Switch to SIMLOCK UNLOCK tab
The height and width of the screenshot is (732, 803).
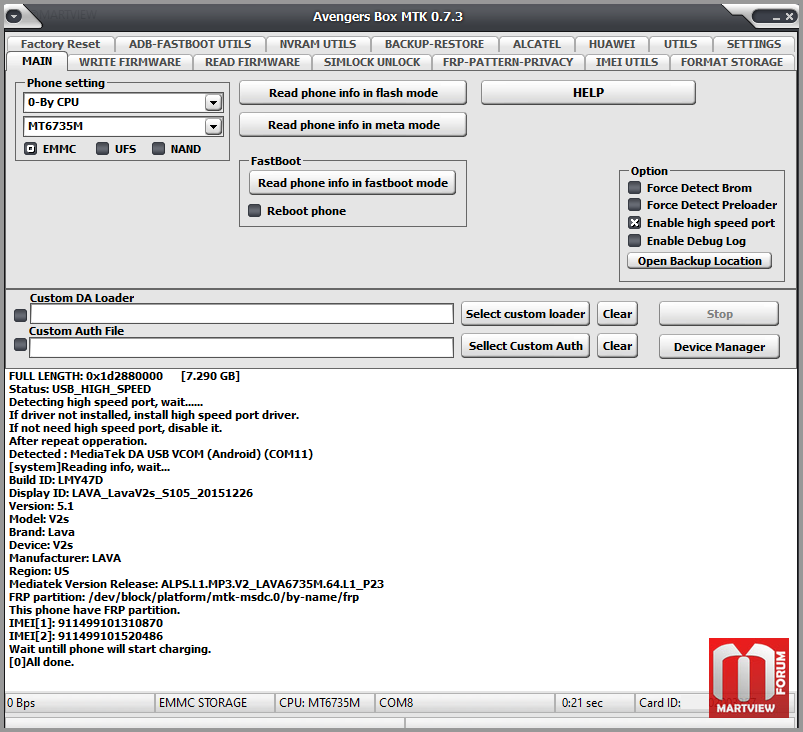[x=372, y=62]
